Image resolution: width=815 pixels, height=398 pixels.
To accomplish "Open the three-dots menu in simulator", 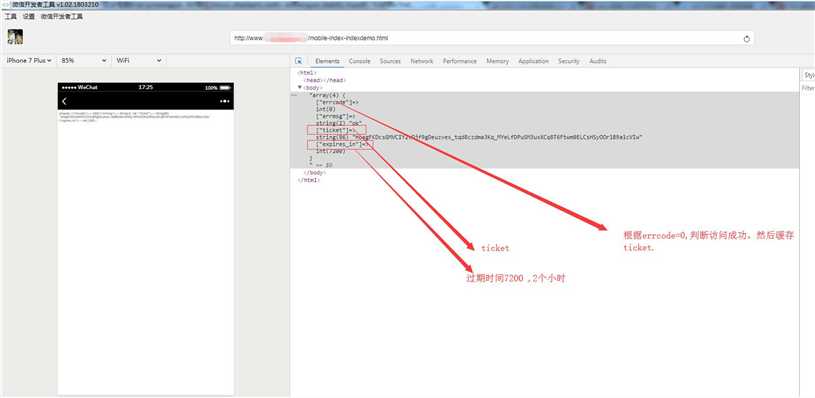I will pos(225,101).
